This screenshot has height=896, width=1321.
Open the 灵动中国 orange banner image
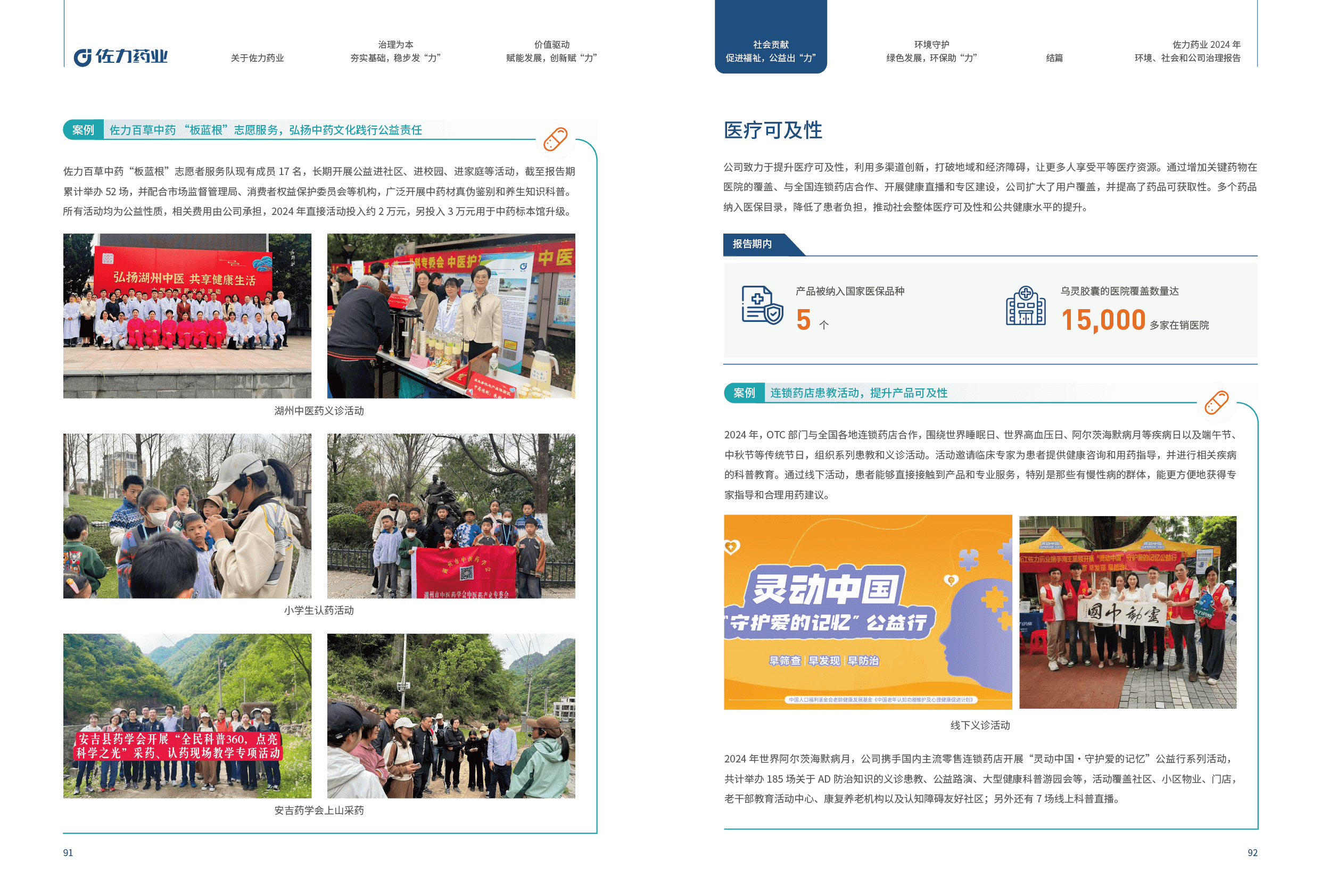click(868, 612)
